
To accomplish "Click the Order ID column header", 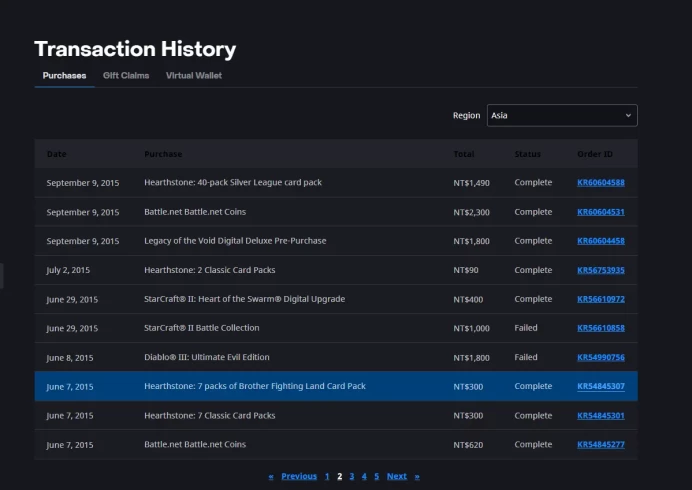I will click(x=594, y=154).
